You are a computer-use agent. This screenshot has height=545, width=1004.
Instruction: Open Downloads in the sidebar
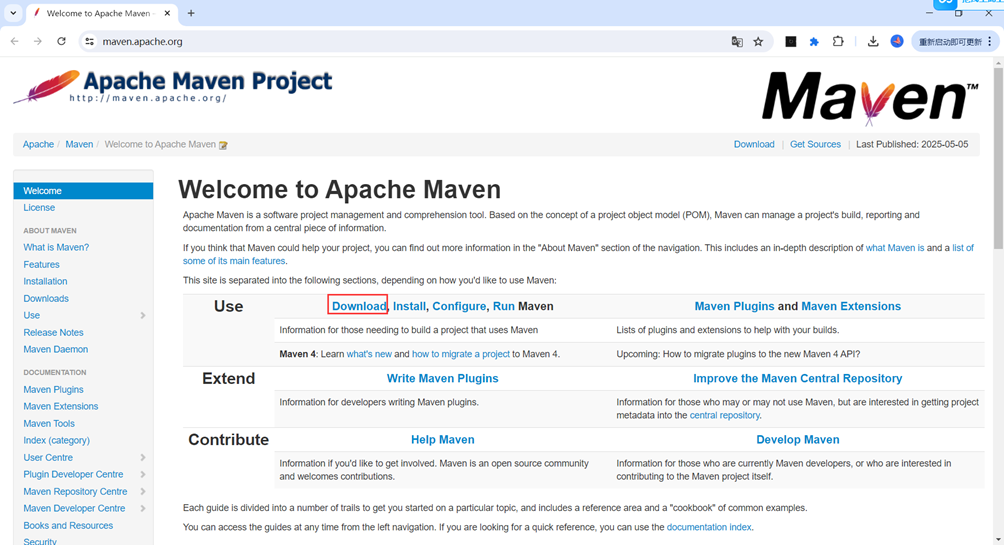[46, 298]
